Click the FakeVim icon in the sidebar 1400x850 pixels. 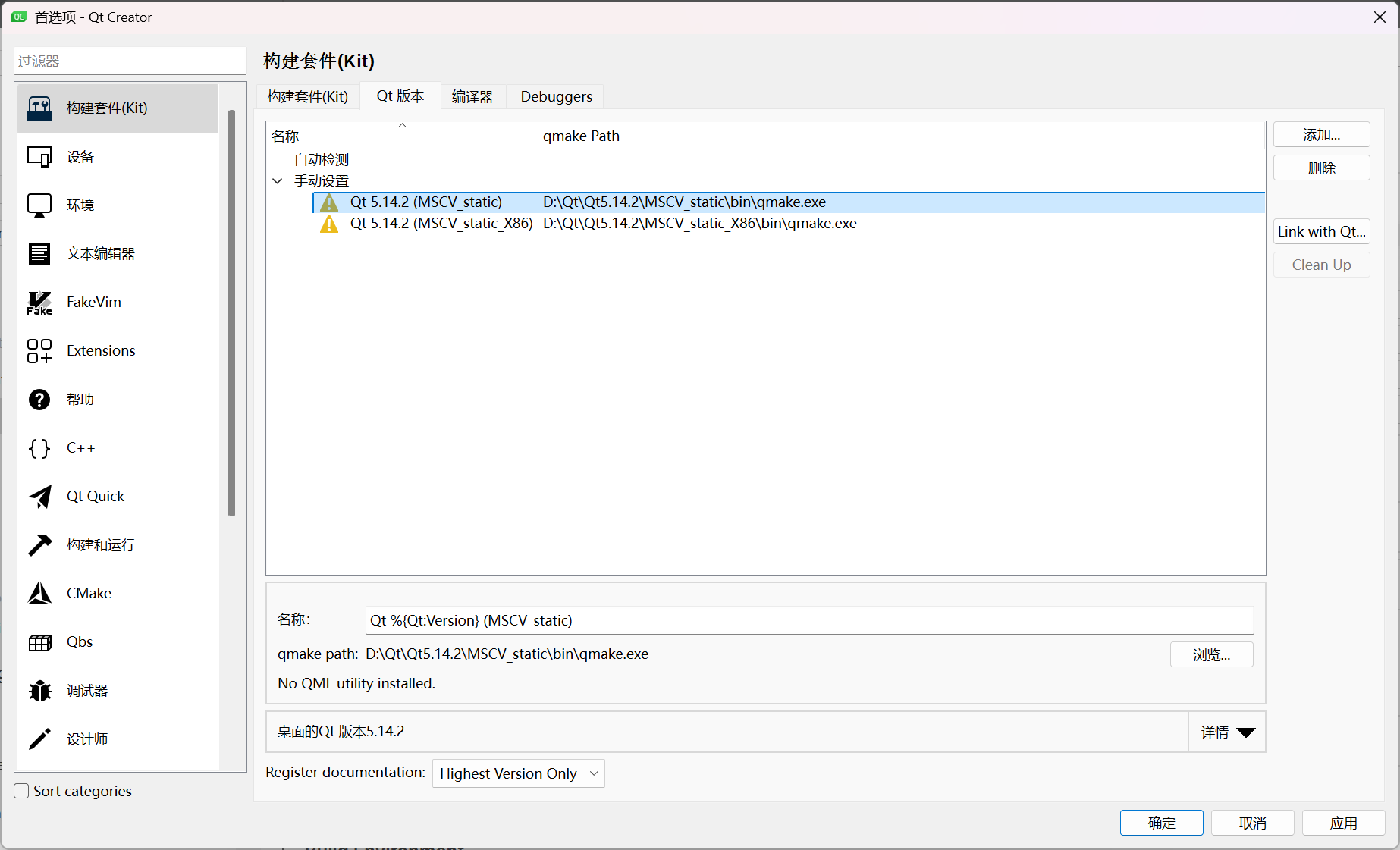39,303
